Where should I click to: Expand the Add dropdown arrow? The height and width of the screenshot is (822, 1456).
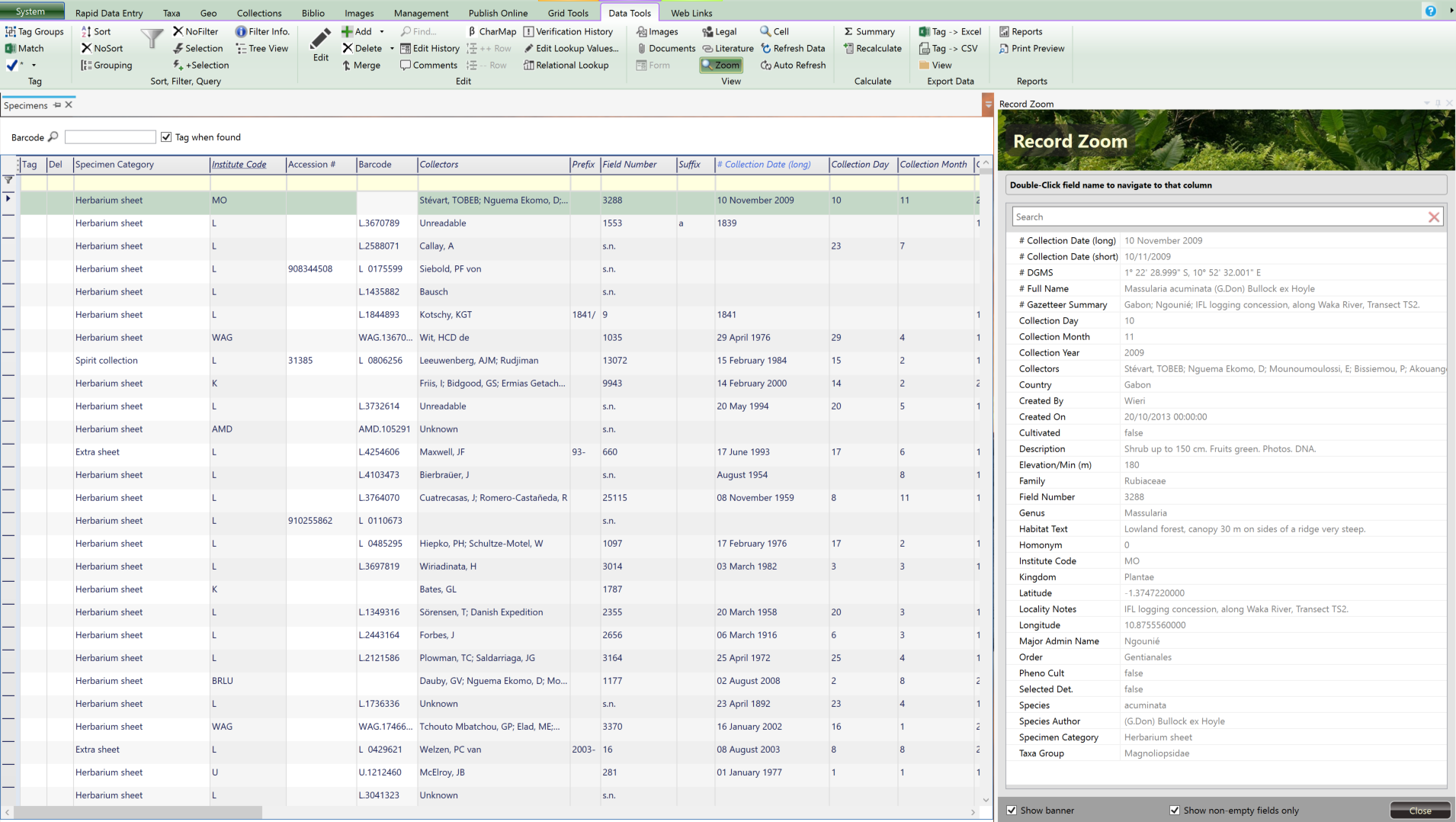pyautogui.click(x=382, y=31)
